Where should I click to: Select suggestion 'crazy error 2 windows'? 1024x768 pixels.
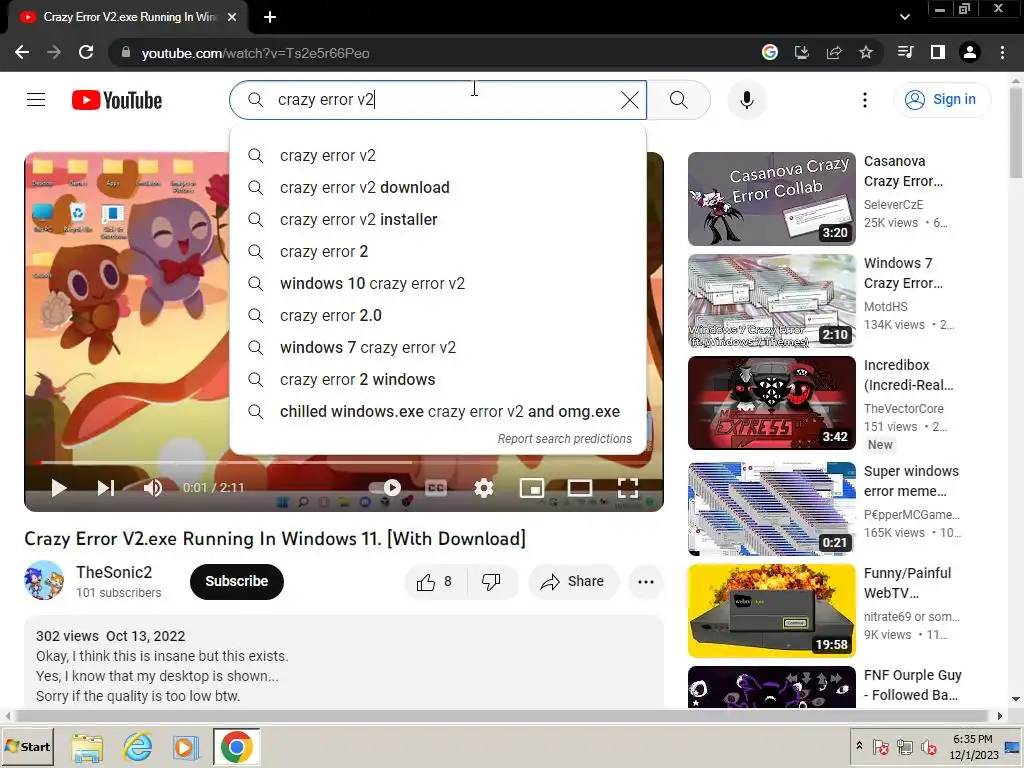438,379
